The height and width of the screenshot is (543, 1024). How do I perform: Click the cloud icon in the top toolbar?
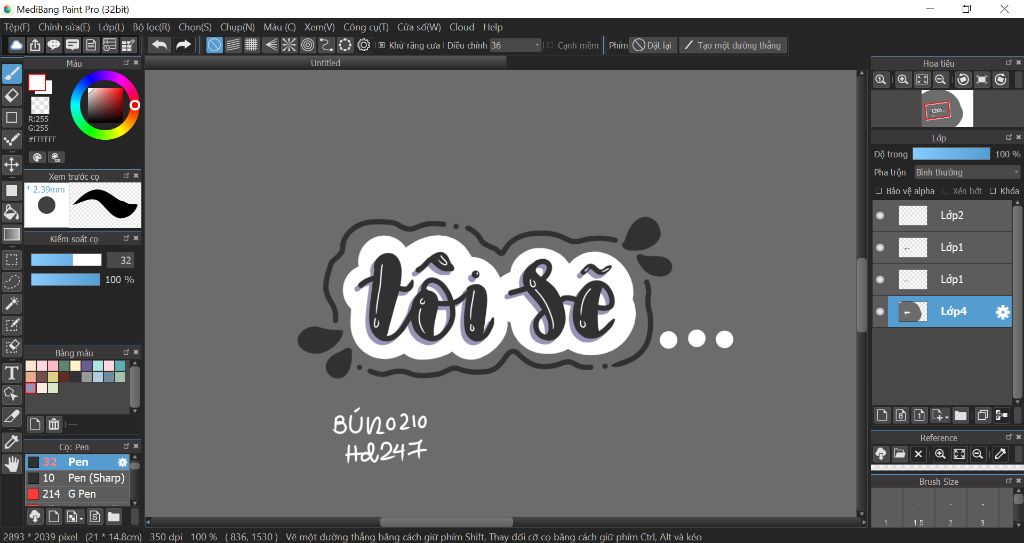16,45
